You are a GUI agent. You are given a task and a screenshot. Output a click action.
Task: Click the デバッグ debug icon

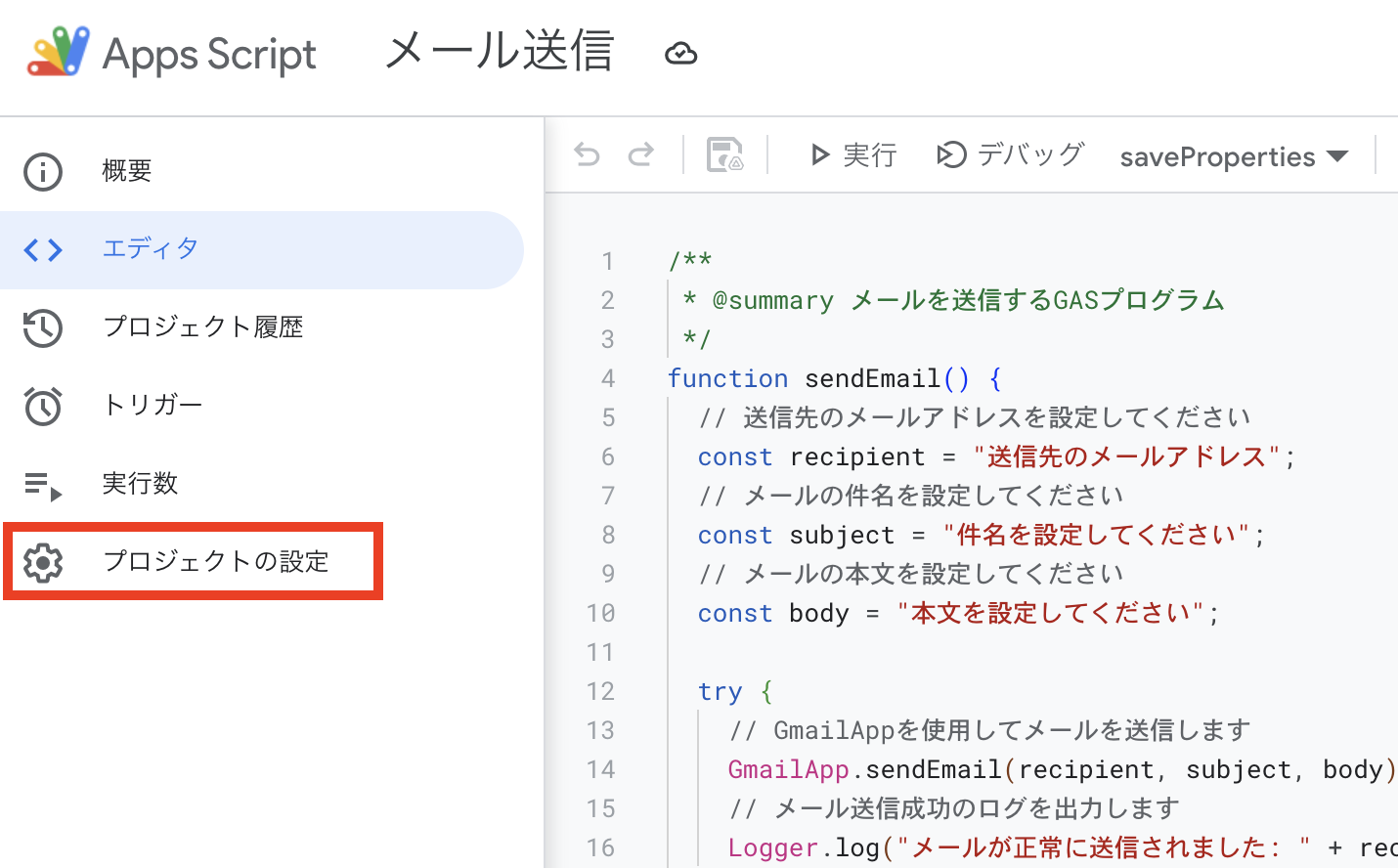[951, 154]
